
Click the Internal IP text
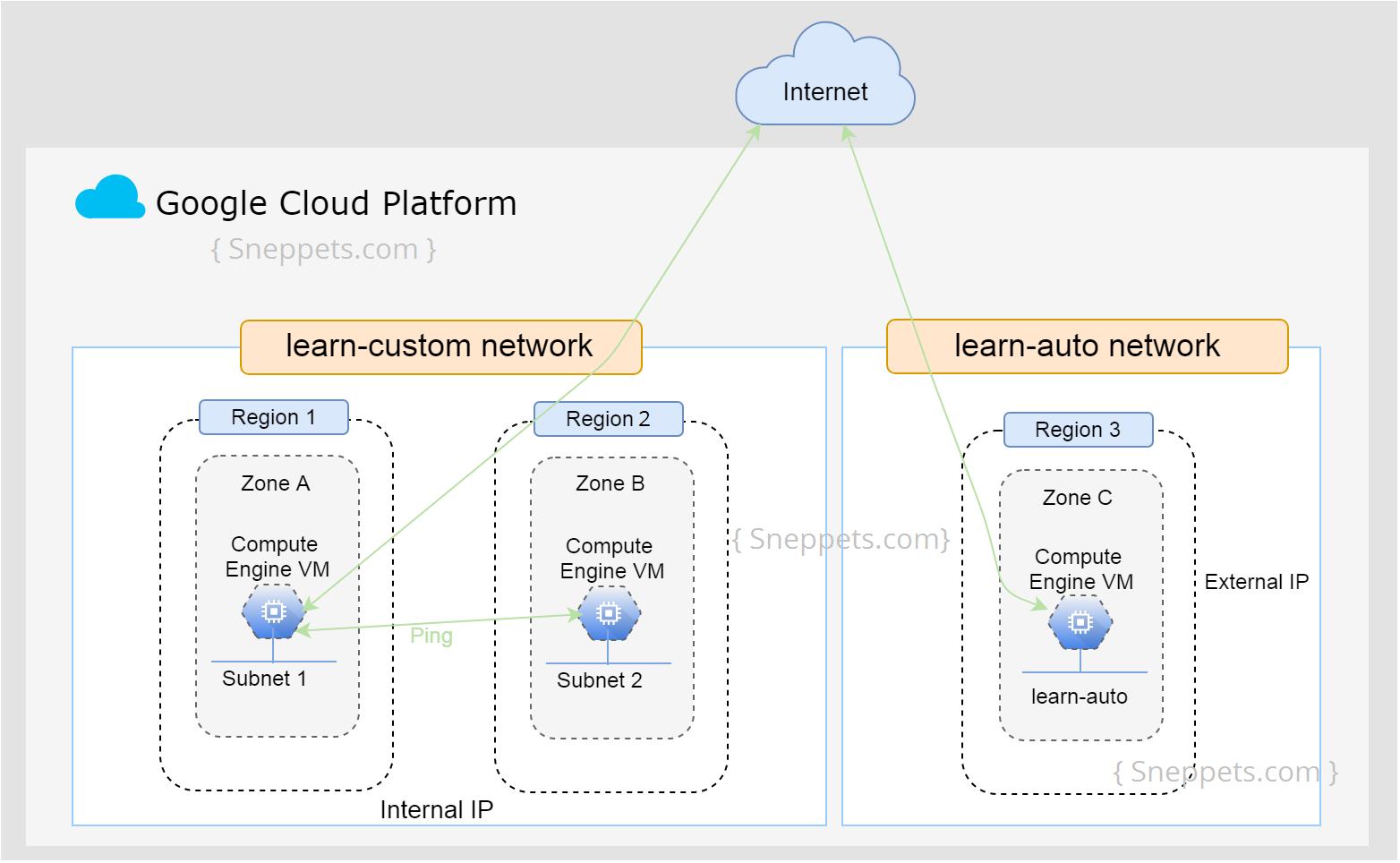tap(437, 810)
